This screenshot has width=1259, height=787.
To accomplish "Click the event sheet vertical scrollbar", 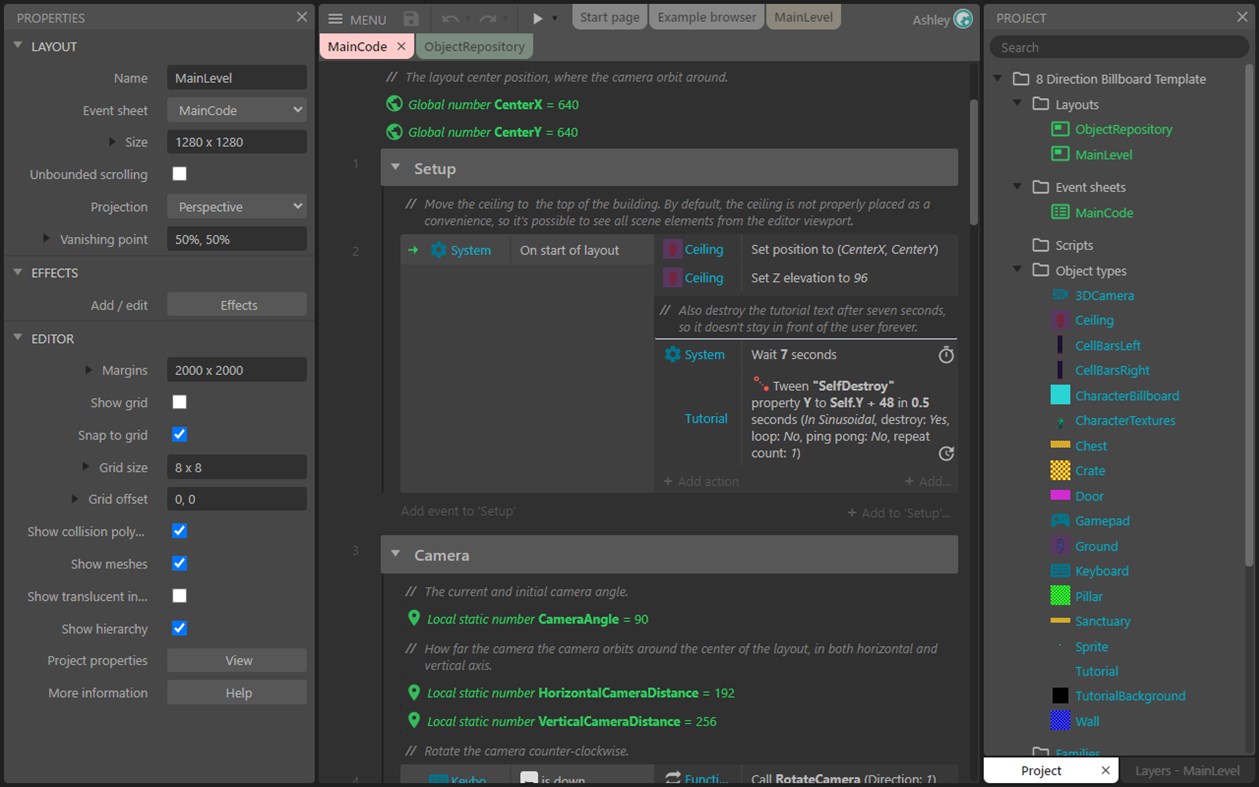I will (974, 160).
